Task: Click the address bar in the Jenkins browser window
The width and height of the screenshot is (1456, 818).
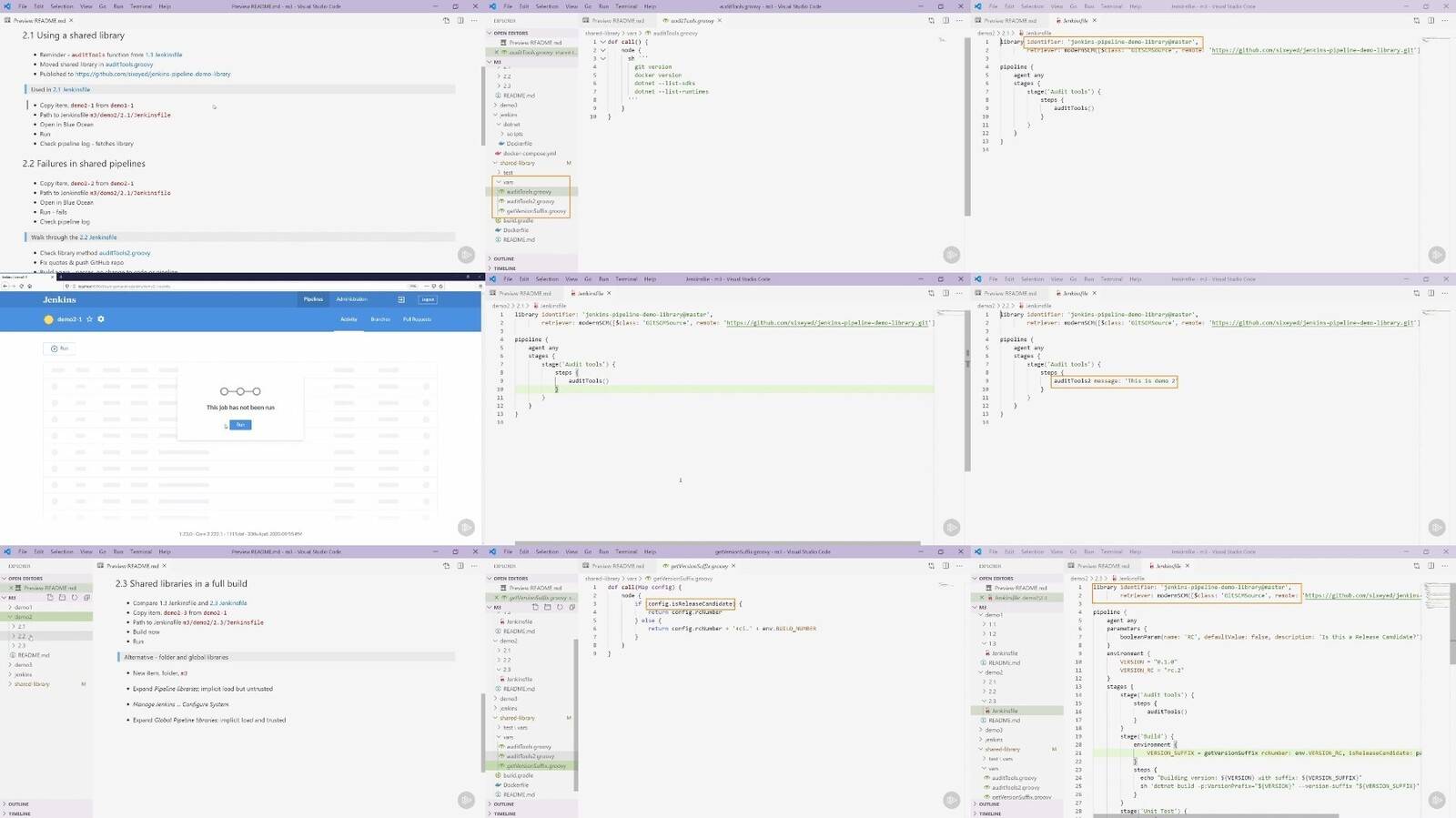Action: coord(255,286)
